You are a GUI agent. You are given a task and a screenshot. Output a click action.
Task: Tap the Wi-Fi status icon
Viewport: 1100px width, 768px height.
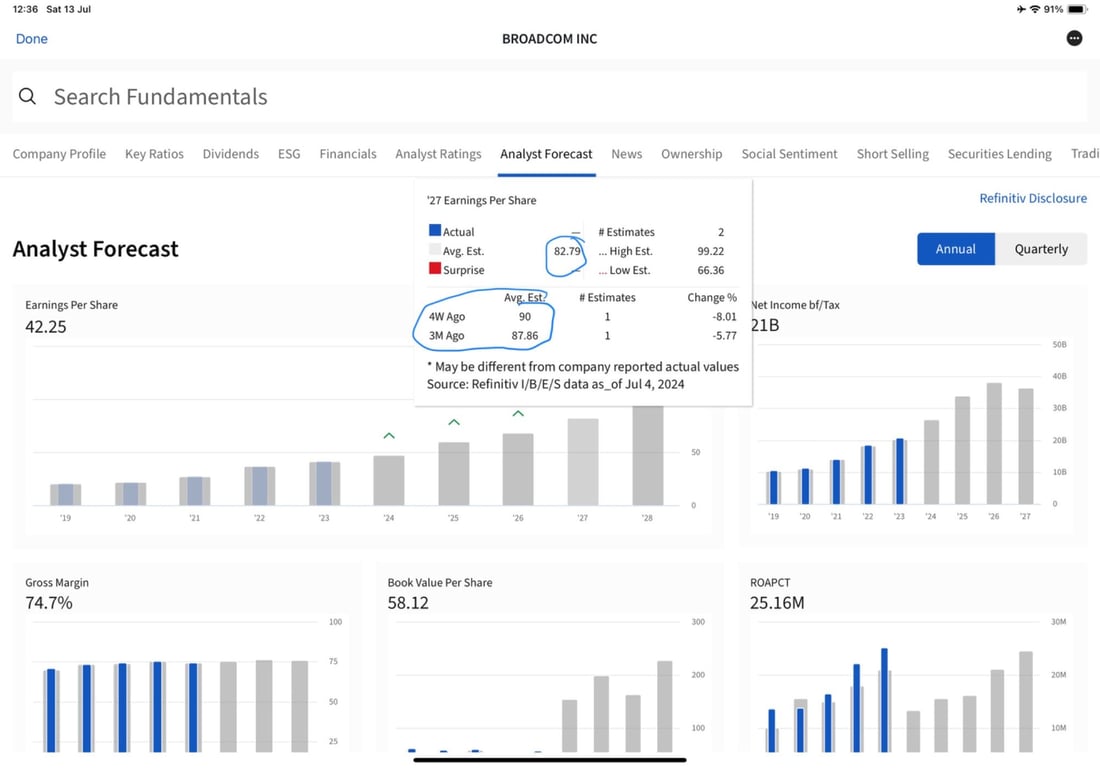[x=1035, y=9]
